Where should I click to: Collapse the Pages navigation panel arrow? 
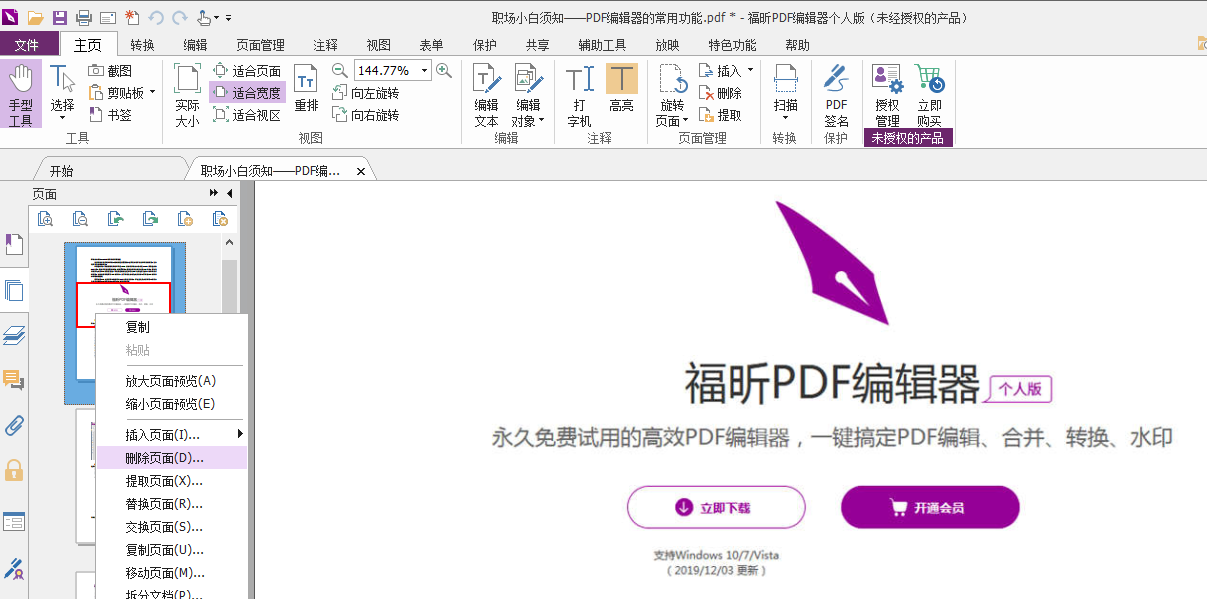tap(230, 193)
